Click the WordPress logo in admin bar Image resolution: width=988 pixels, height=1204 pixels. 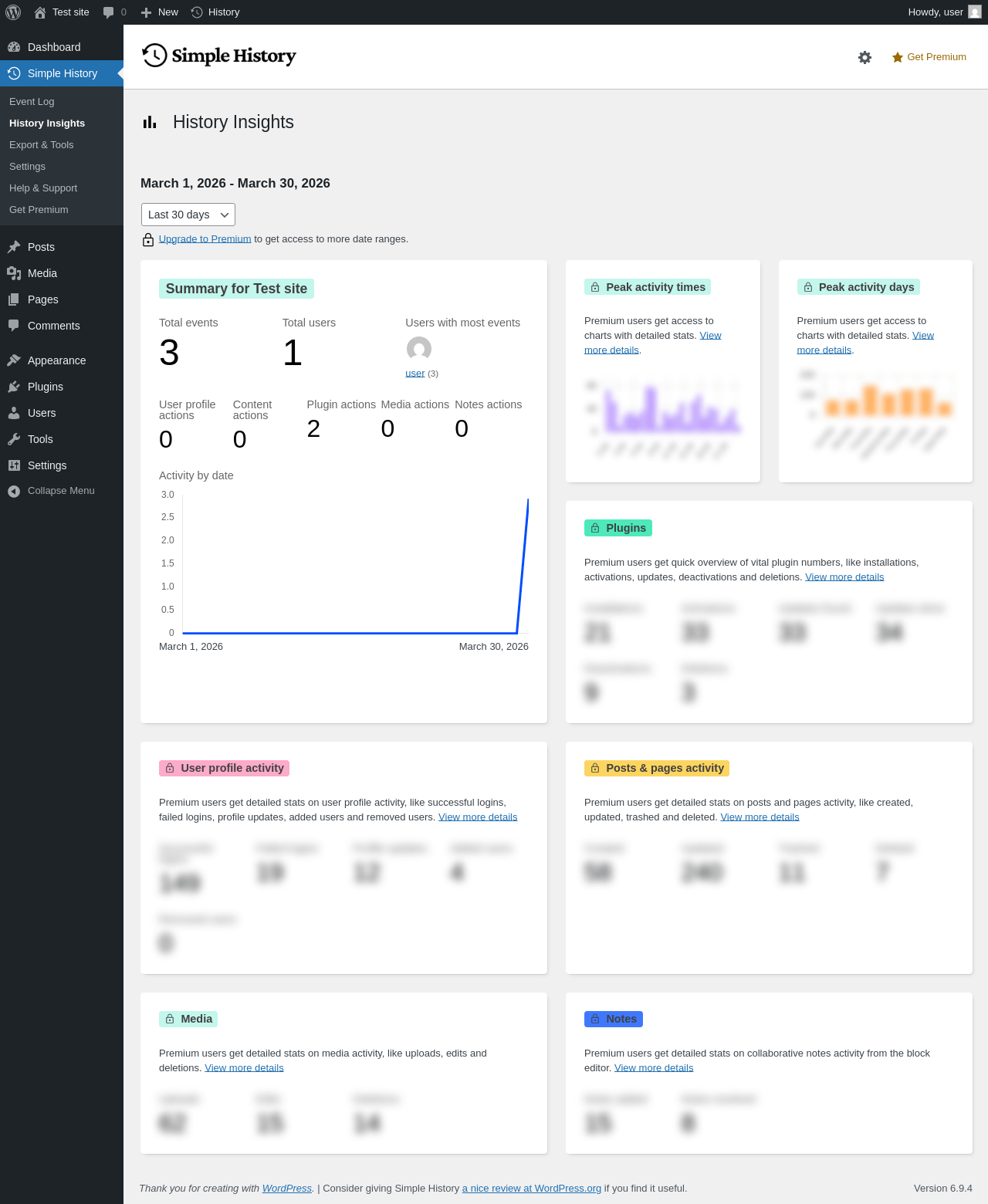tap(13, 12)
